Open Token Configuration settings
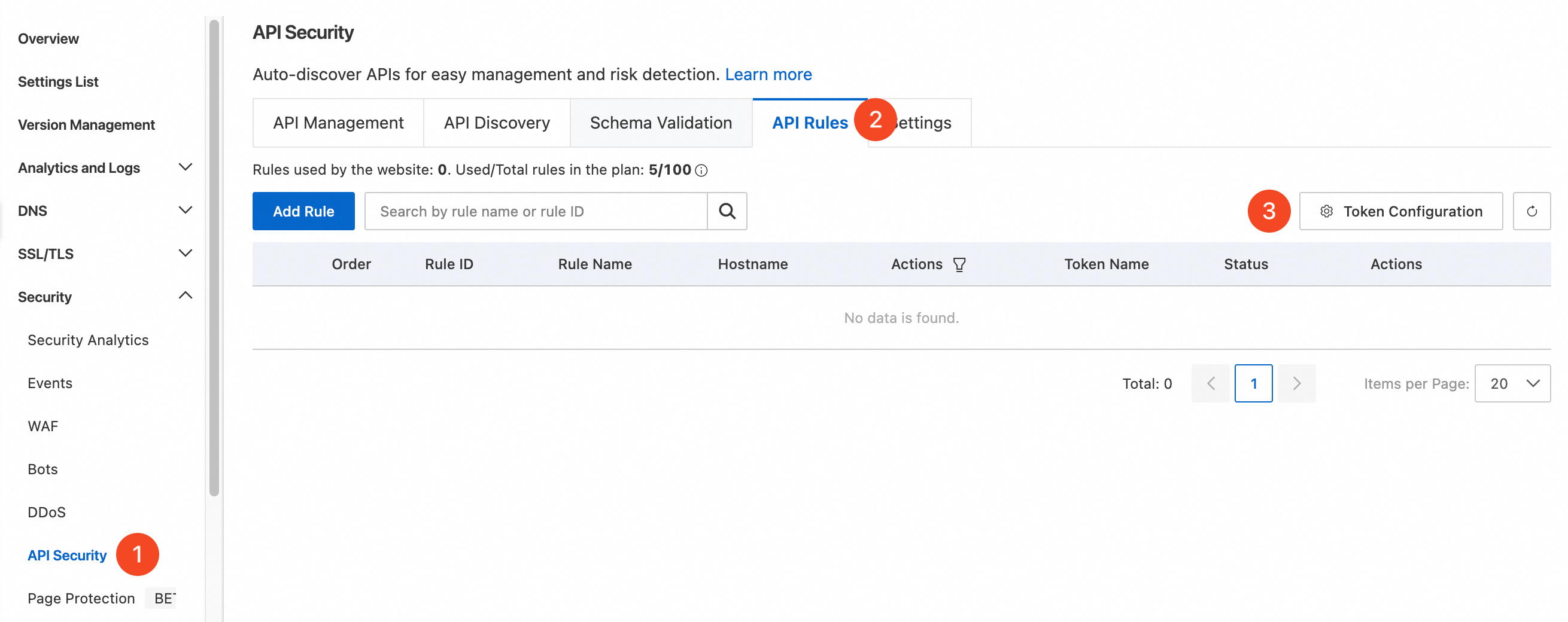This screenshot has height=622, width=1568. 1400,211
